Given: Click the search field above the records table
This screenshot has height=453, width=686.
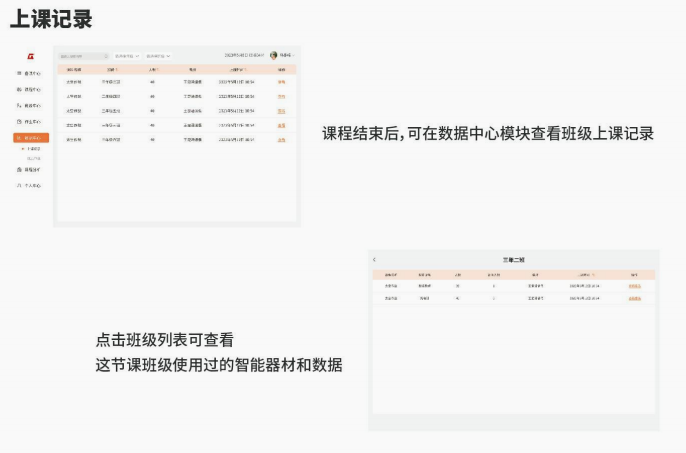Looking at the screenshot, I should click(84, 56).
